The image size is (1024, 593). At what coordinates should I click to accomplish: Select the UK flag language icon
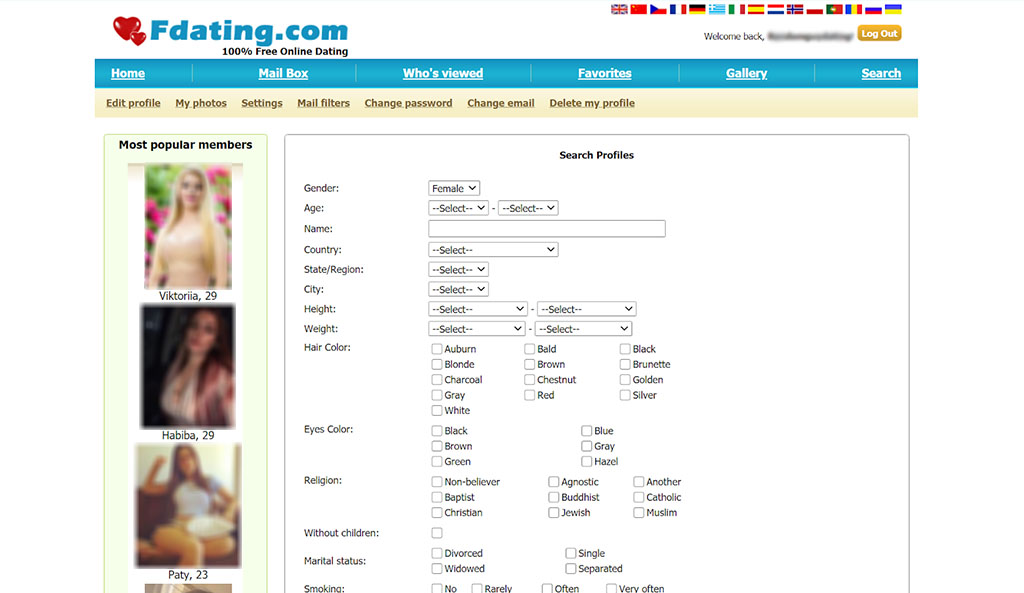tap(618, 9)
